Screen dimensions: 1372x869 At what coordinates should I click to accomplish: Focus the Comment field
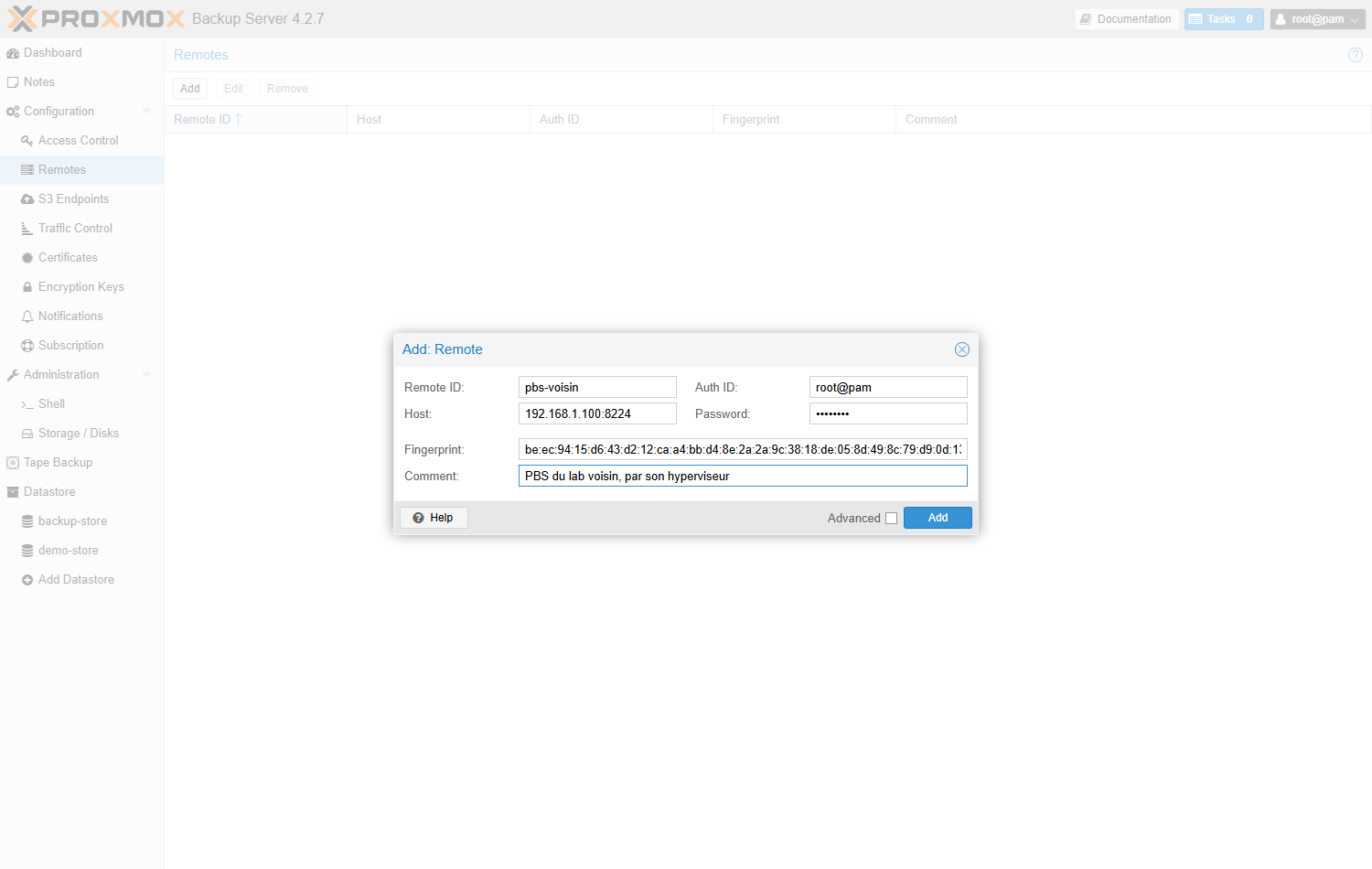(743, 476)
